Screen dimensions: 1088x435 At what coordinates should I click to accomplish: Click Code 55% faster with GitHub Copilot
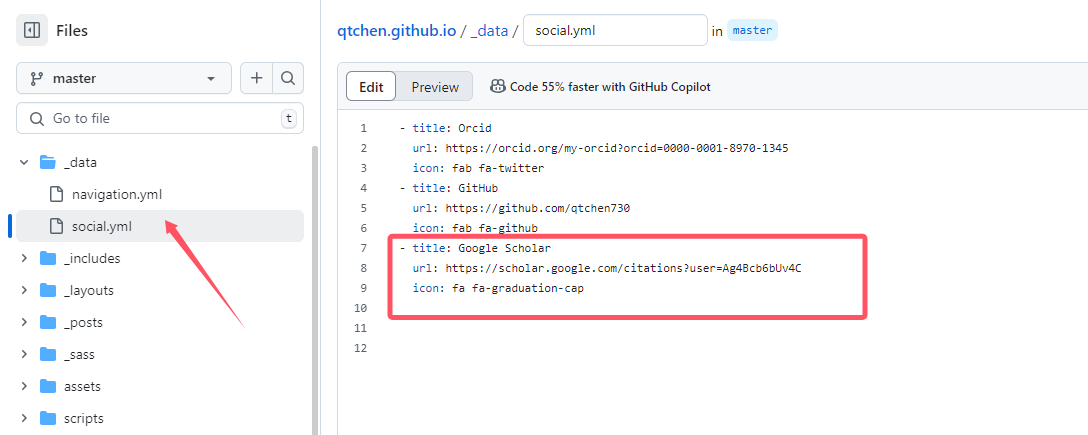(x=610, y=87)
